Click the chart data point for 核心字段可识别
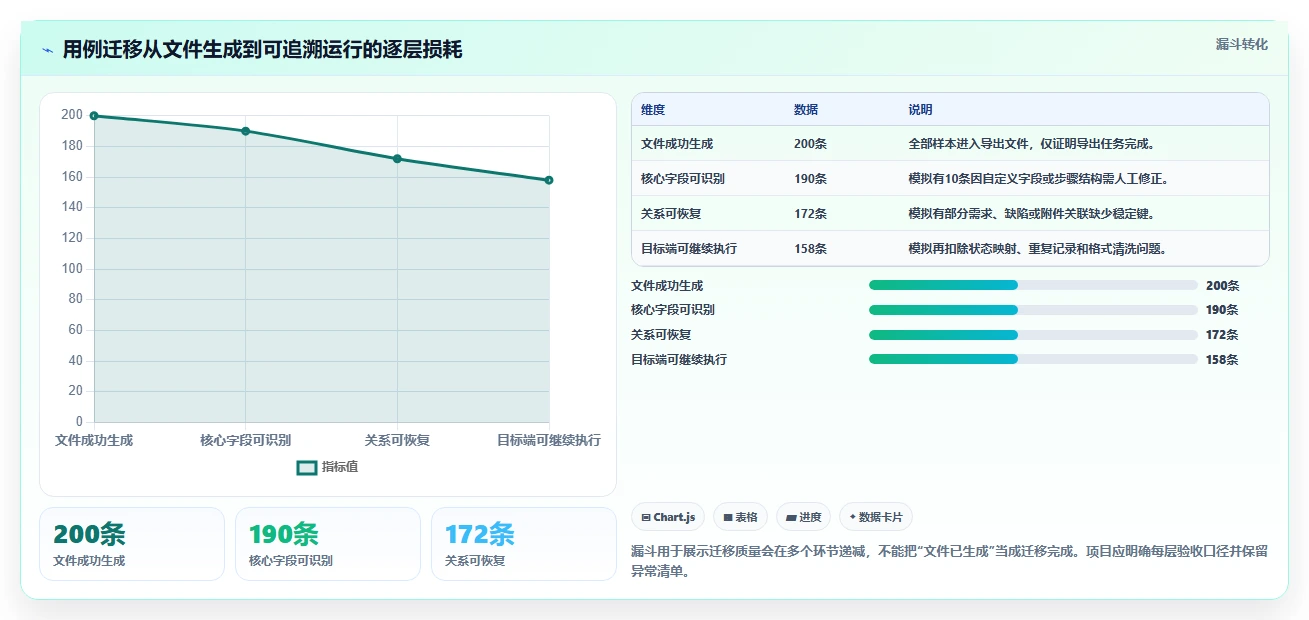The image size is (1309, 620). [246, 131]
